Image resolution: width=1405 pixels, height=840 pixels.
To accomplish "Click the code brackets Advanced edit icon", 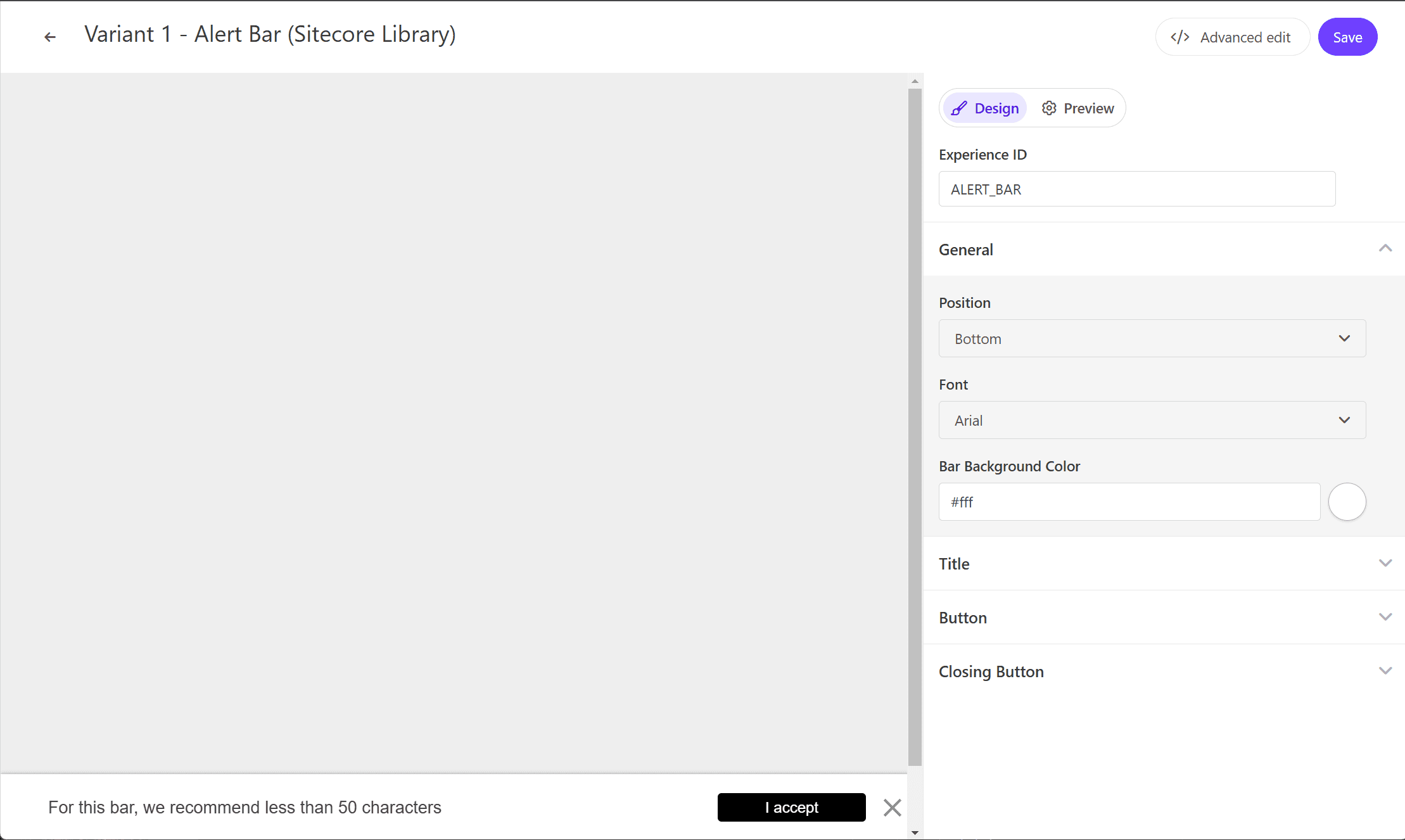I will pyautogui.click(x=1179, y=37).
